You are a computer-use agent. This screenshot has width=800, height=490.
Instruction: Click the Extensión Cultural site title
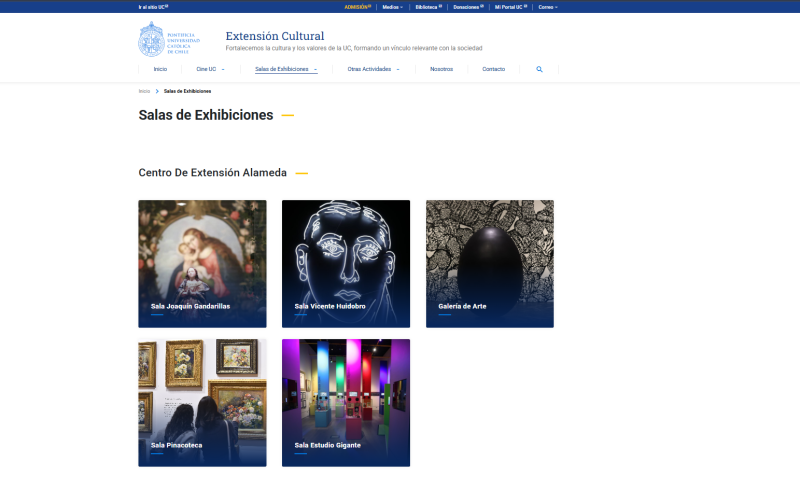(274, 36)
